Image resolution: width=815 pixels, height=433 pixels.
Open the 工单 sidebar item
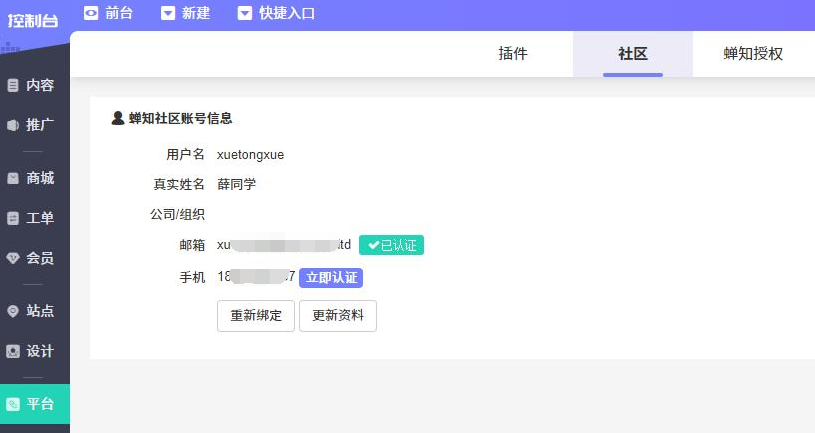pyautogui.click(x=31, y=218)
